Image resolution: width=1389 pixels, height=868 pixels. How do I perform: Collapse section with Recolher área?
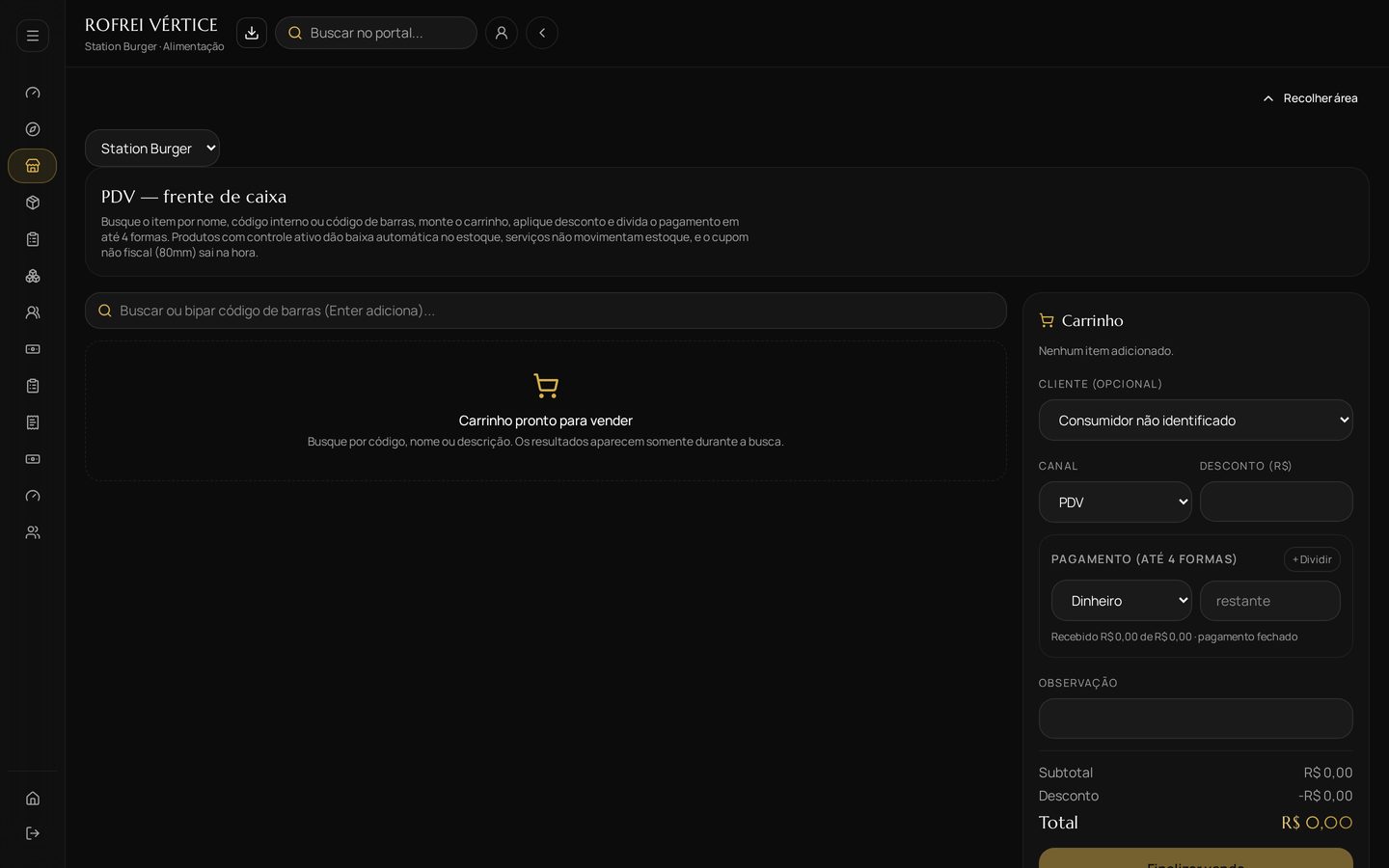[1310, 98]
